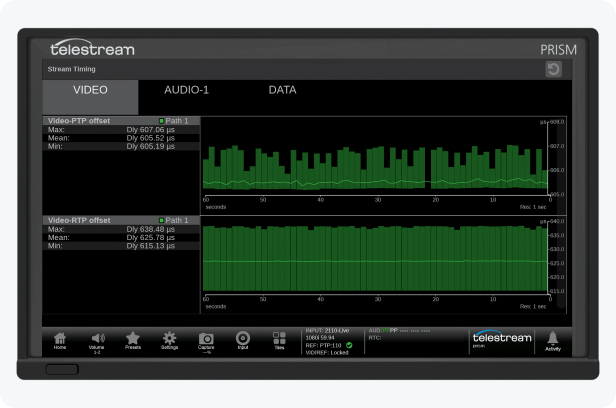Click the VIDREF: Locked status text
The width and height of the screenshot is (616, 408).
pyautogui.click(x=327, y=353)
